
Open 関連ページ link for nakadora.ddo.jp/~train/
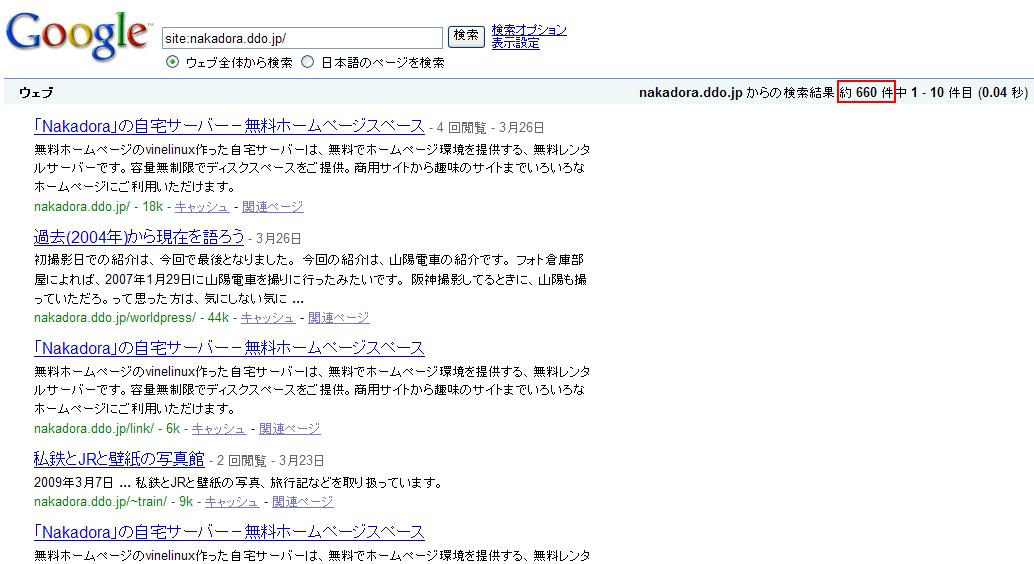pos(303,502)
